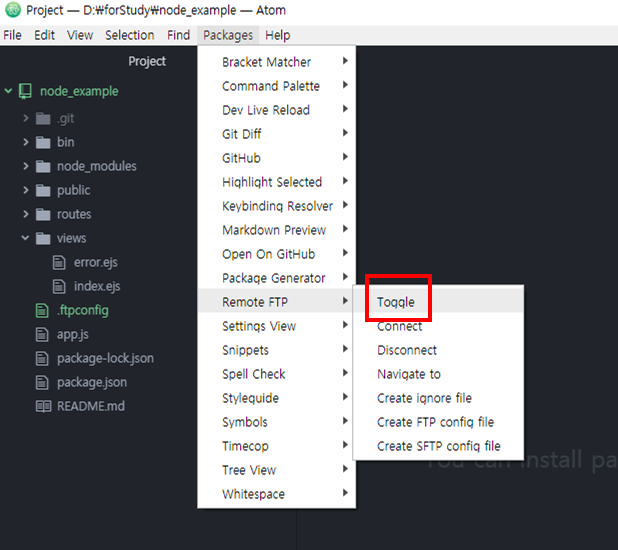Image resolution: width=618 pixels, height=550 pixels.
Task: Open GitHub submenu
Action: point(276,158)
